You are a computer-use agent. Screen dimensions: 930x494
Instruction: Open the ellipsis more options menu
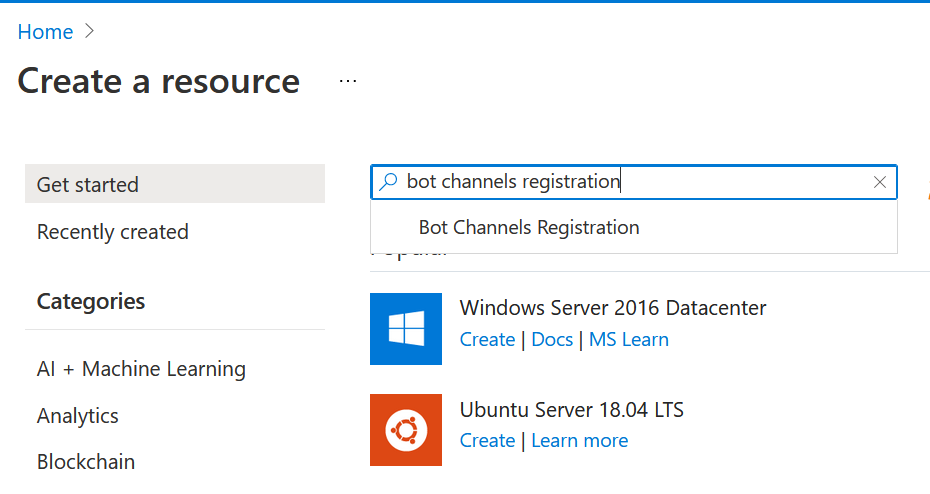[348, 82]
